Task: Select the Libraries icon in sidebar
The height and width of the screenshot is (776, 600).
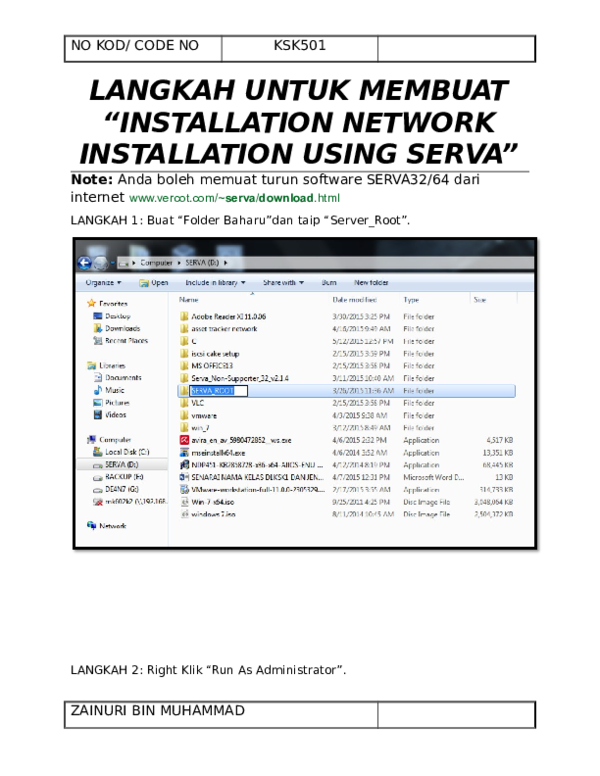Action: coord(91,365)
